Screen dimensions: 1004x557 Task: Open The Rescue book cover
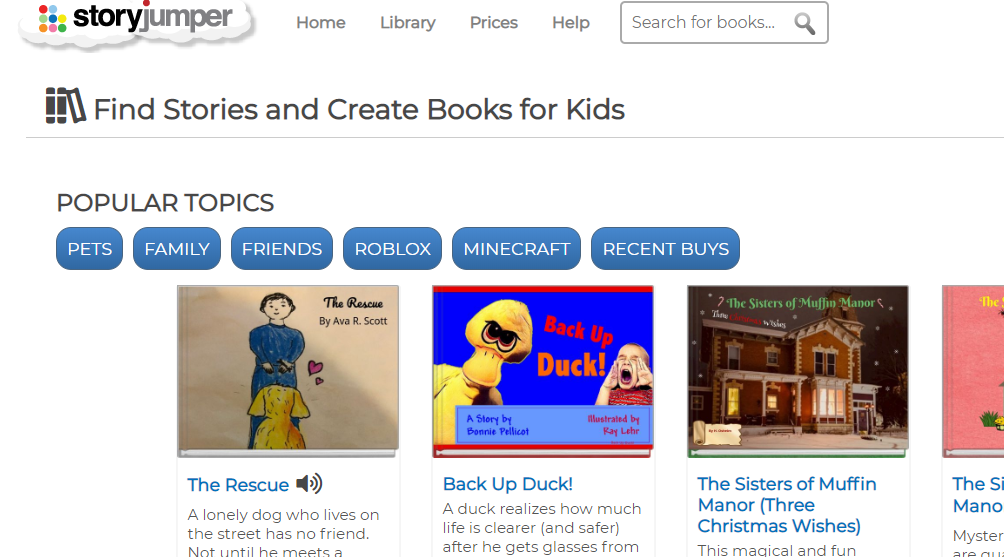288,369
